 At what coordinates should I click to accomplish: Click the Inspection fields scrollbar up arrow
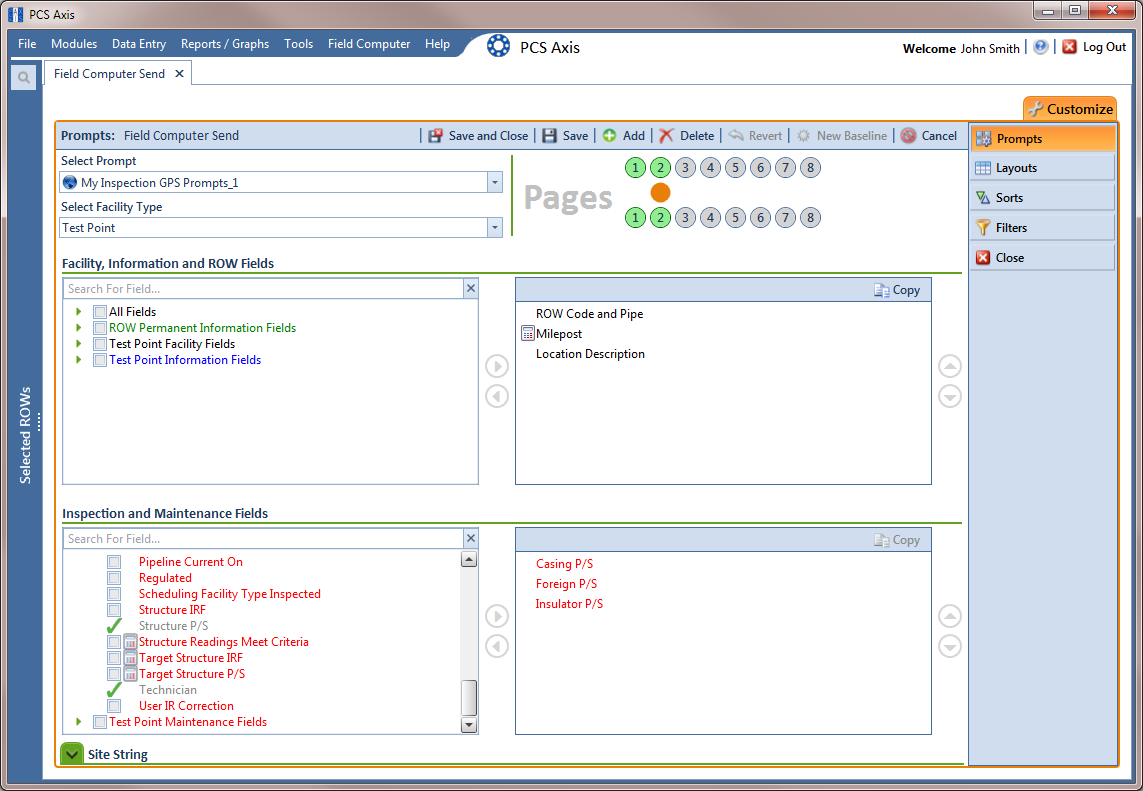[x=469, y=559]
